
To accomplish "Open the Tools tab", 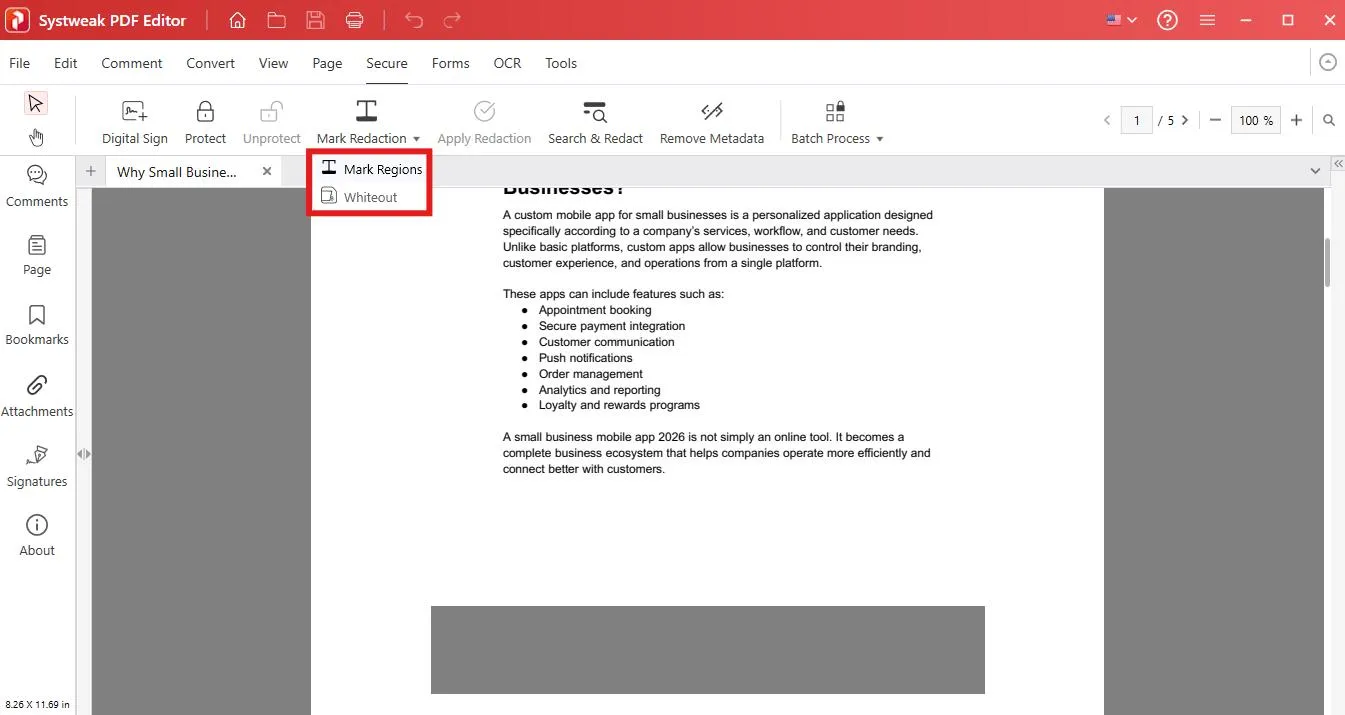I will [x=561, y=63].
